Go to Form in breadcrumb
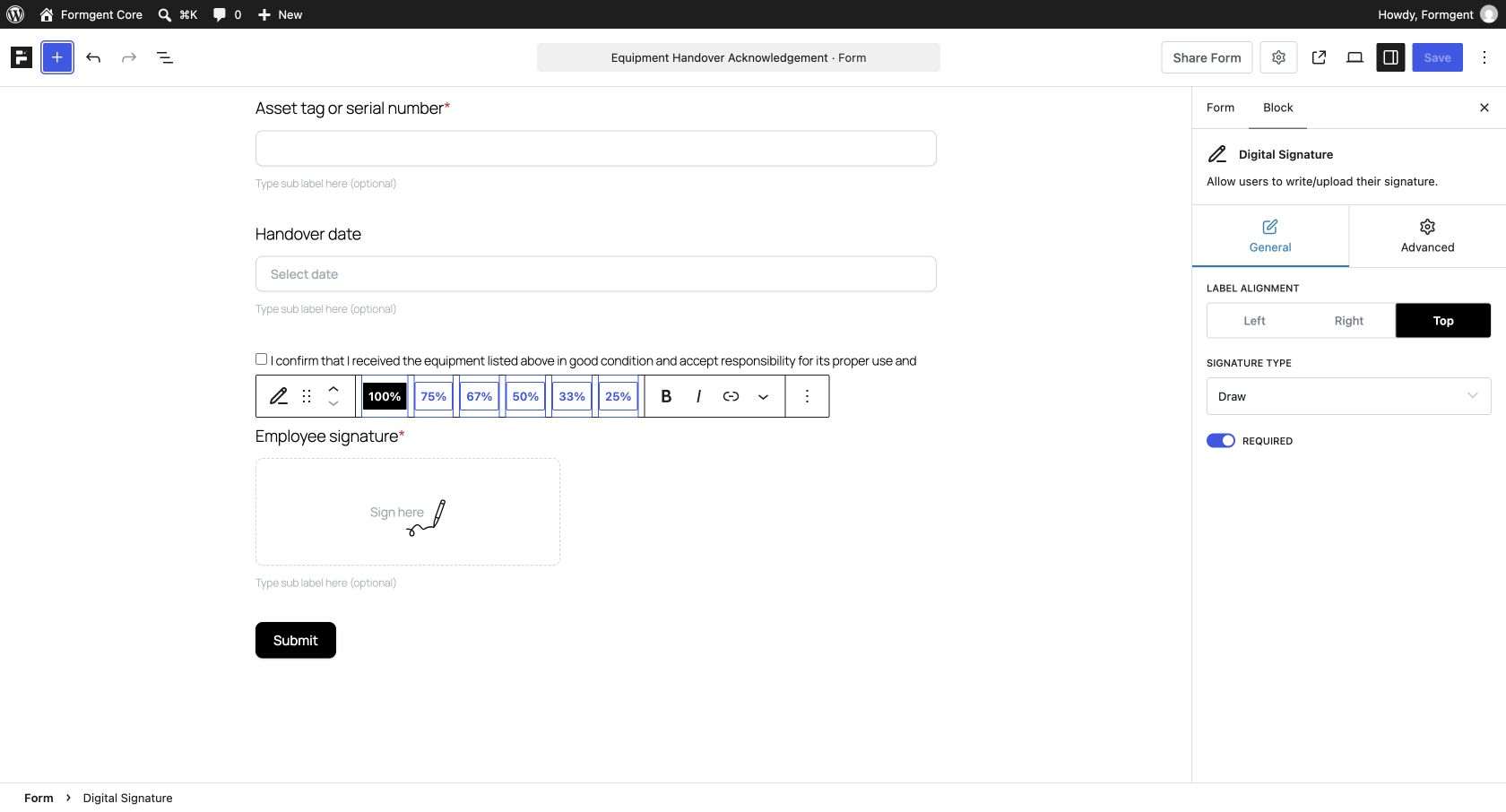This screenshot has height=812, width=1506. pyautogui.click(x=39, y=798)
